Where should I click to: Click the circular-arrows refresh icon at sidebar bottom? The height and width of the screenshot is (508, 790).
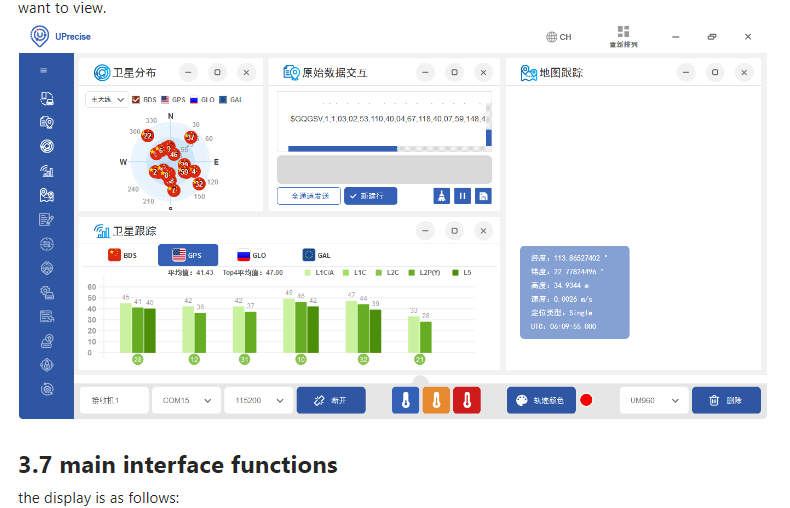point(47,389)
